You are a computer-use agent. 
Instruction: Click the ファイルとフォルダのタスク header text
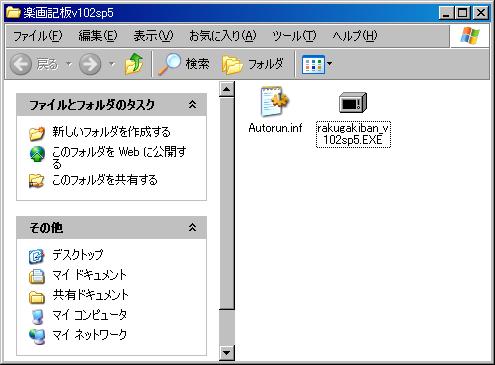coord(92,105)
